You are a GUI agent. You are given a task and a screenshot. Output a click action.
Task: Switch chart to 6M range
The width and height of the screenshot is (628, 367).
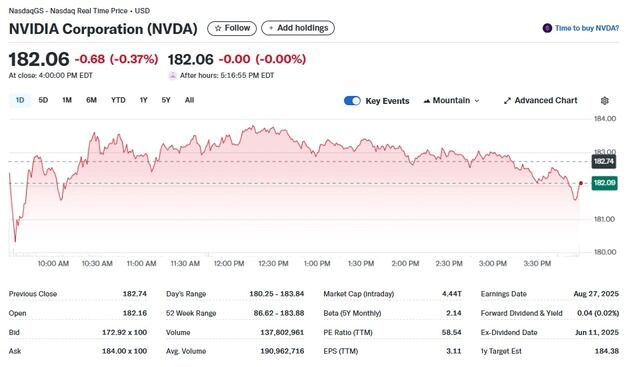(x=91, y=100)
